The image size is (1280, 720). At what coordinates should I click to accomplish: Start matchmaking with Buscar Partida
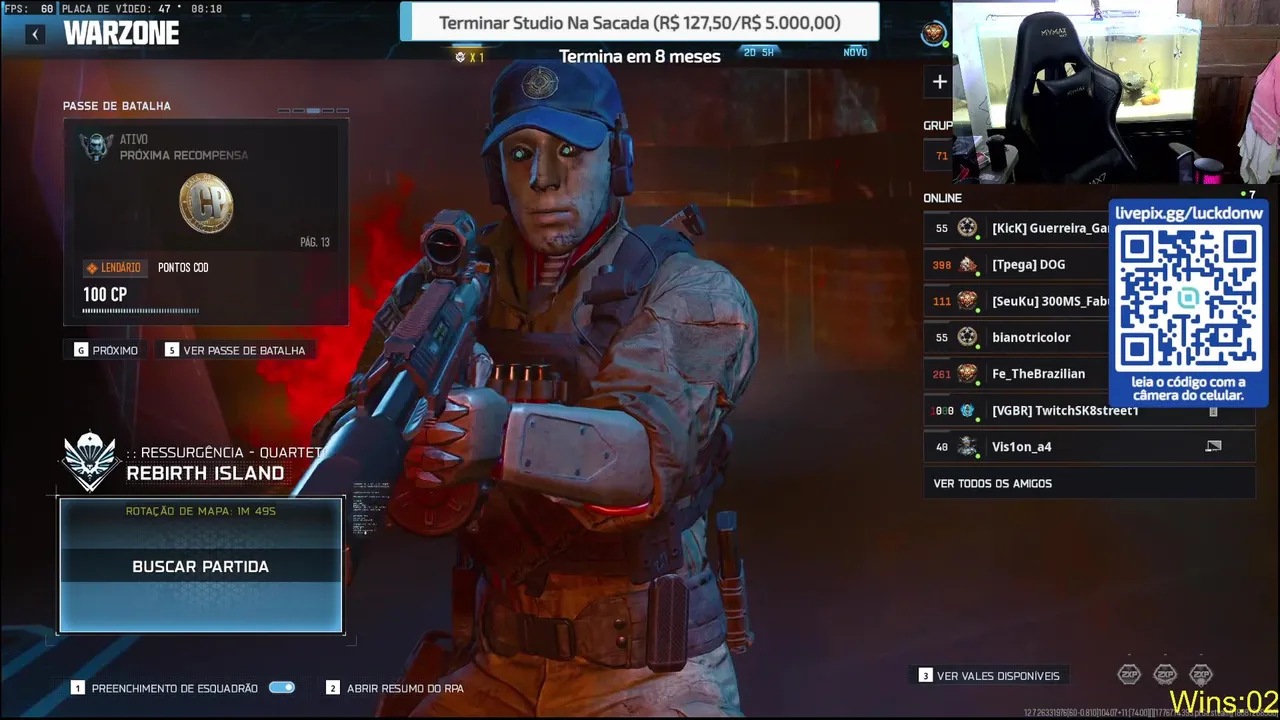[201, 566]
